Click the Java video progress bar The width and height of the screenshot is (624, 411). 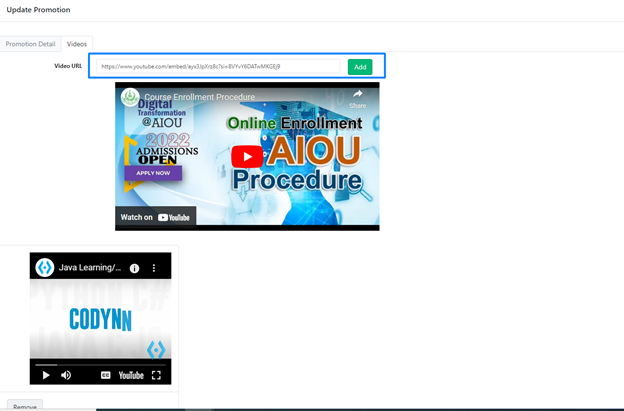(100, 364)
